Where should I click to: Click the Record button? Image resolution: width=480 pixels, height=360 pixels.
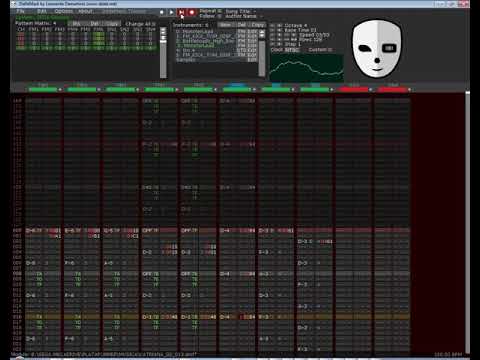click(192, 12)
